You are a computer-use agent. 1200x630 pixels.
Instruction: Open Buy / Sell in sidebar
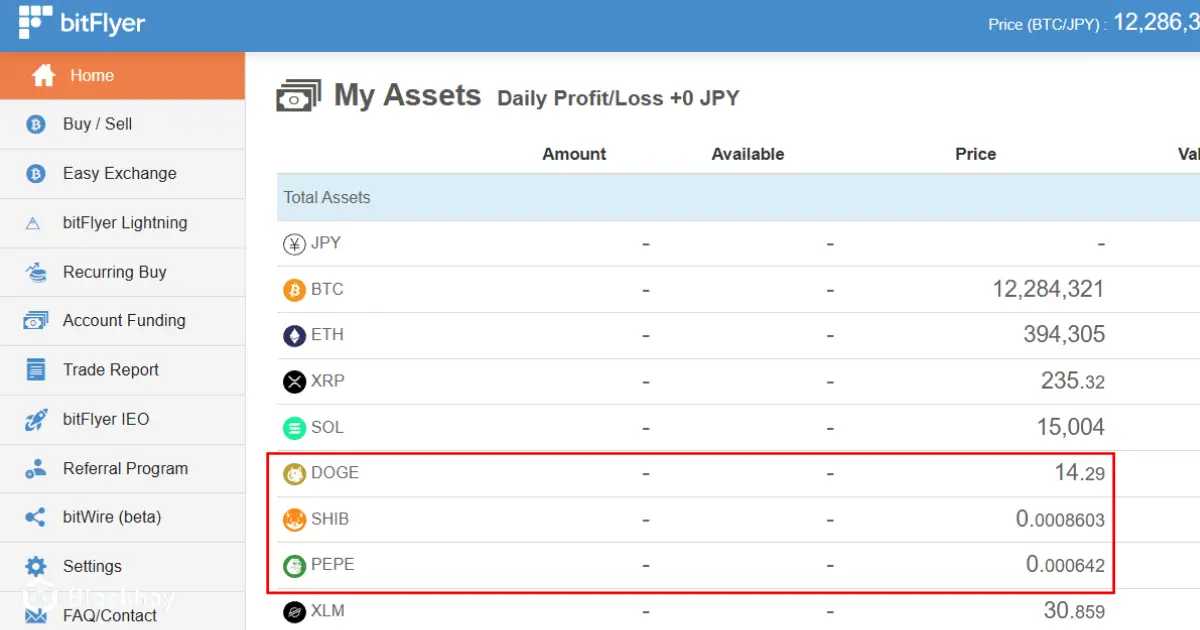122,125
